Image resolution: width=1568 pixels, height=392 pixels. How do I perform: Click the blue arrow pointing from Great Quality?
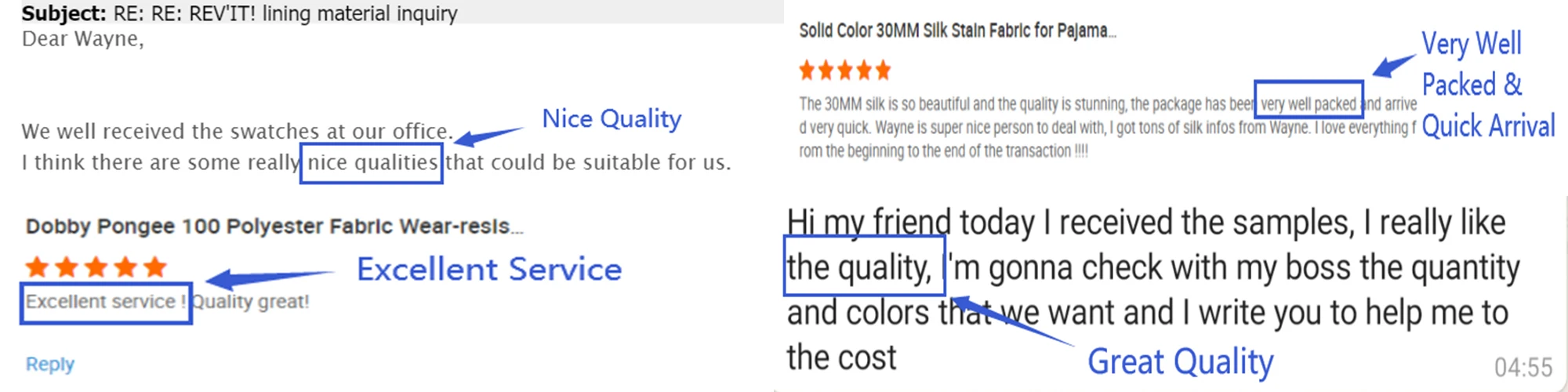tap(1011, 321)
